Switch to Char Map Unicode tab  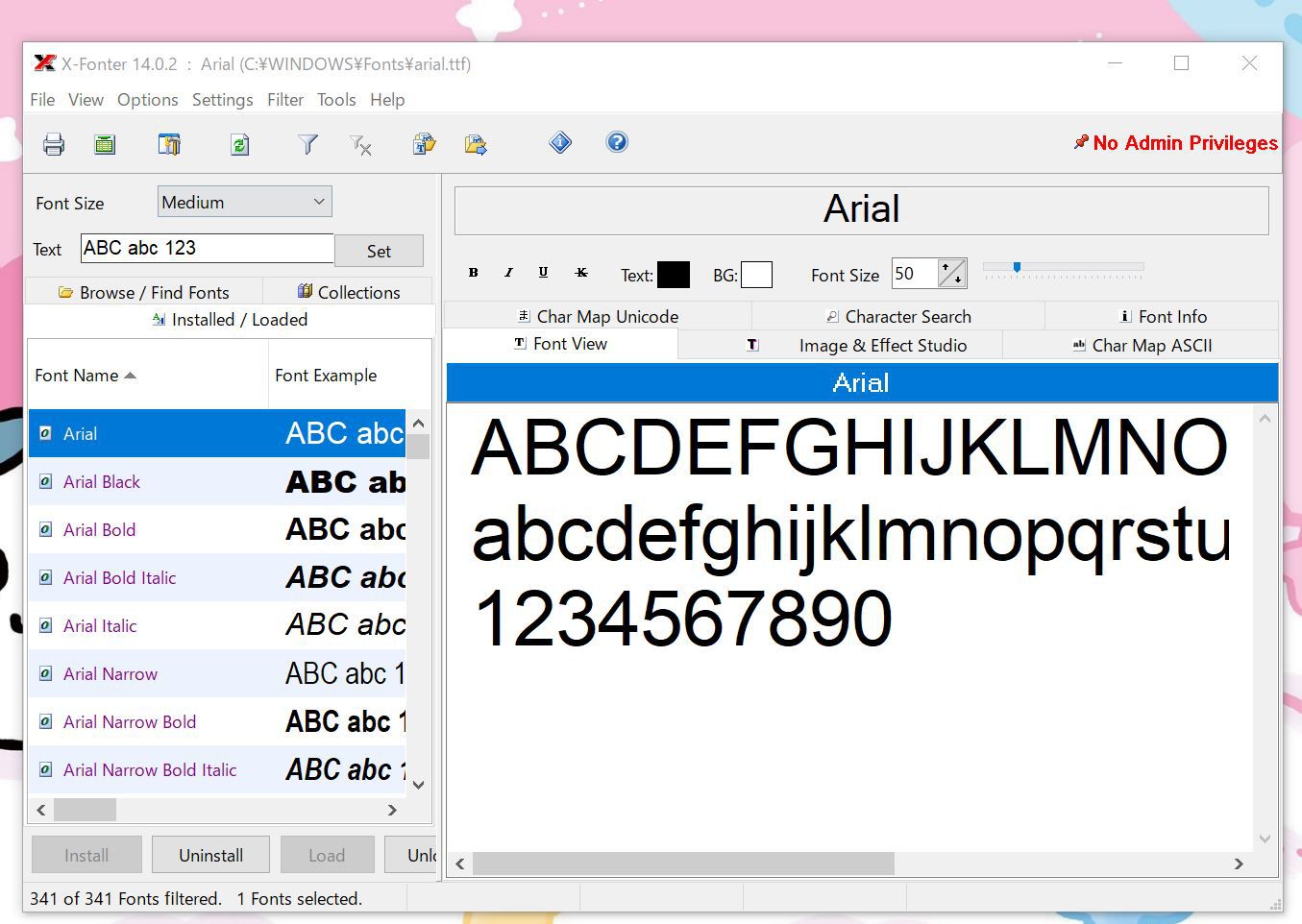tap(598, 316)
